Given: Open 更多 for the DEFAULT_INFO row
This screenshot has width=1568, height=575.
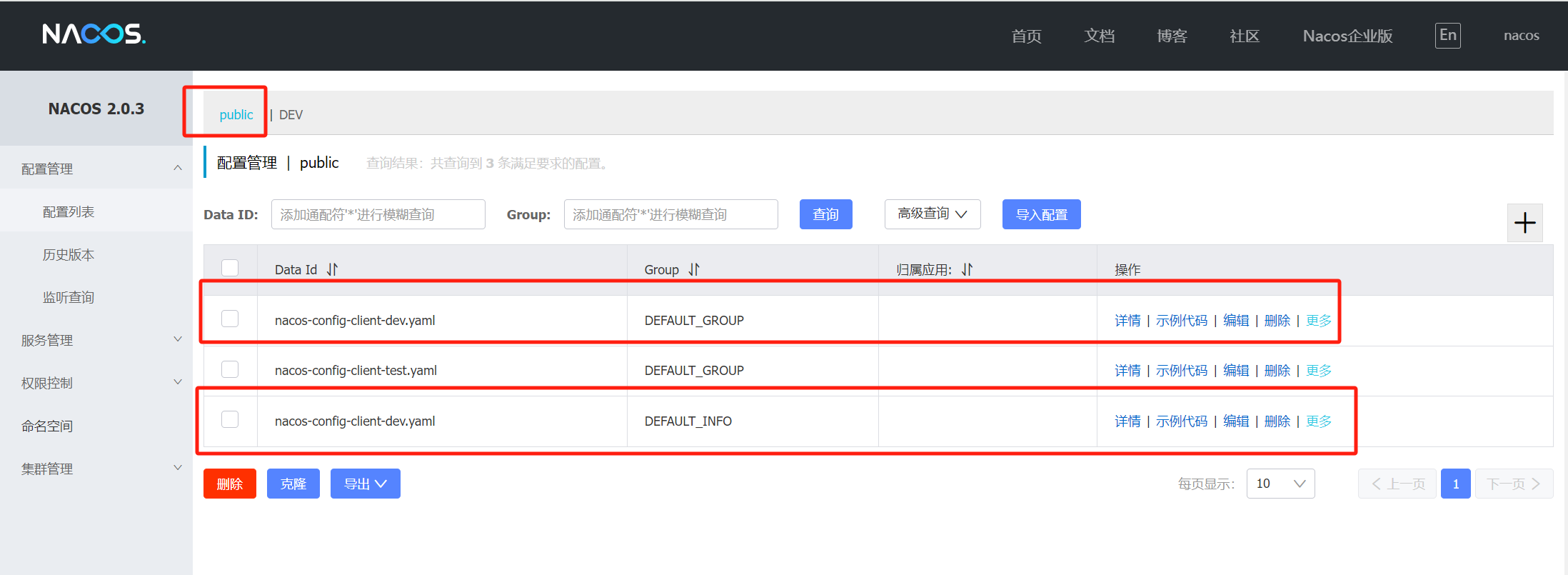Looking at the screenshot, I should coord(1319,421).
